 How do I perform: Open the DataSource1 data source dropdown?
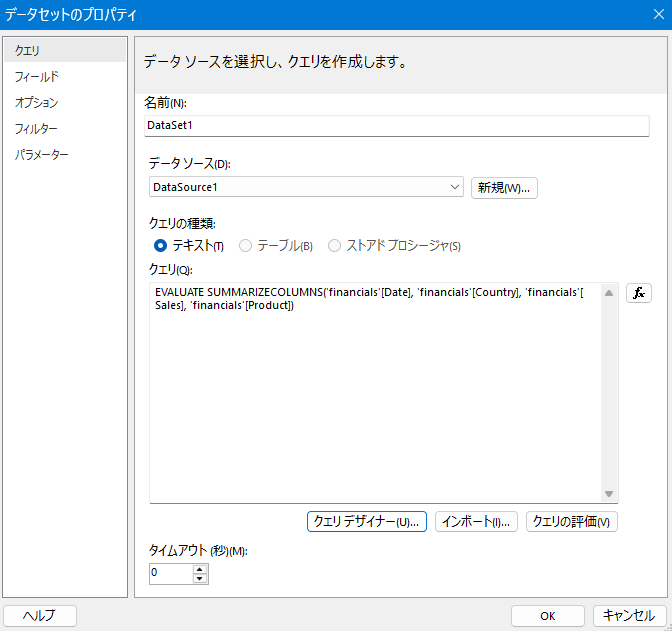pyautogui.click(x=306, y=187)
